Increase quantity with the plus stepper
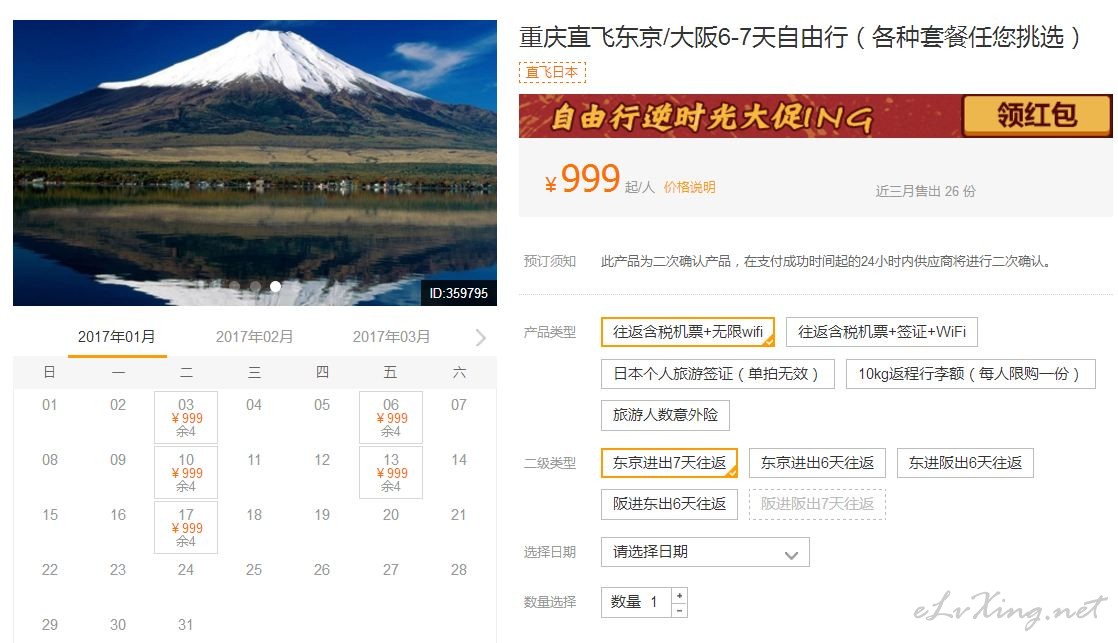Screen dimensions: 1118x643 [x=680, y=595]
